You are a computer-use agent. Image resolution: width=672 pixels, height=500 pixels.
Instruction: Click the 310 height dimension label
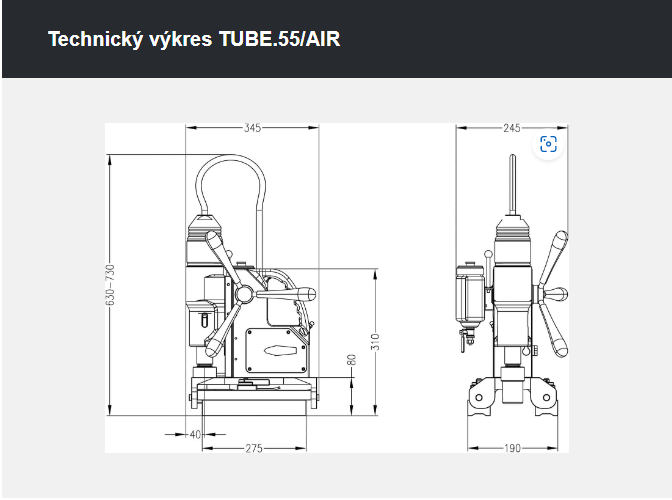(x=375, y=342)
